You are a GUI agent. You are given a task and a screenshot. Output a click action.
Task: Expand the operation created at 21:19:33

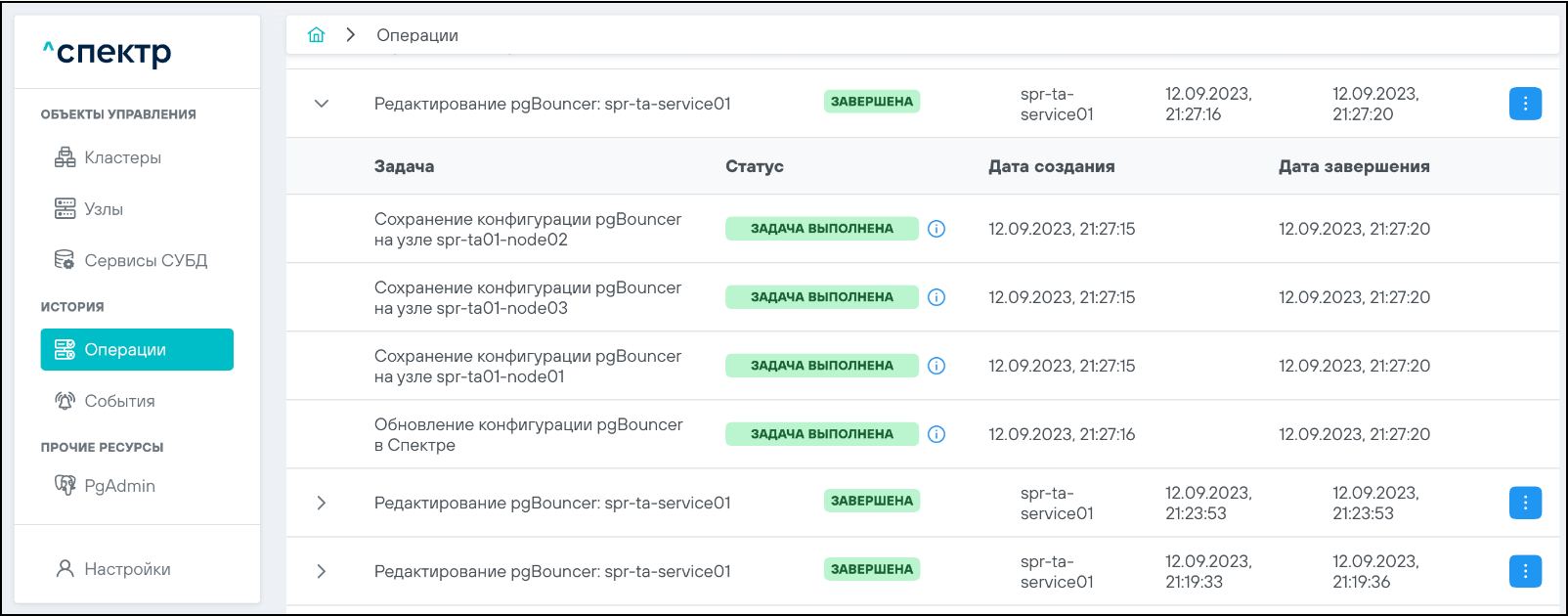pyautogui.click(x=322, y=571)
